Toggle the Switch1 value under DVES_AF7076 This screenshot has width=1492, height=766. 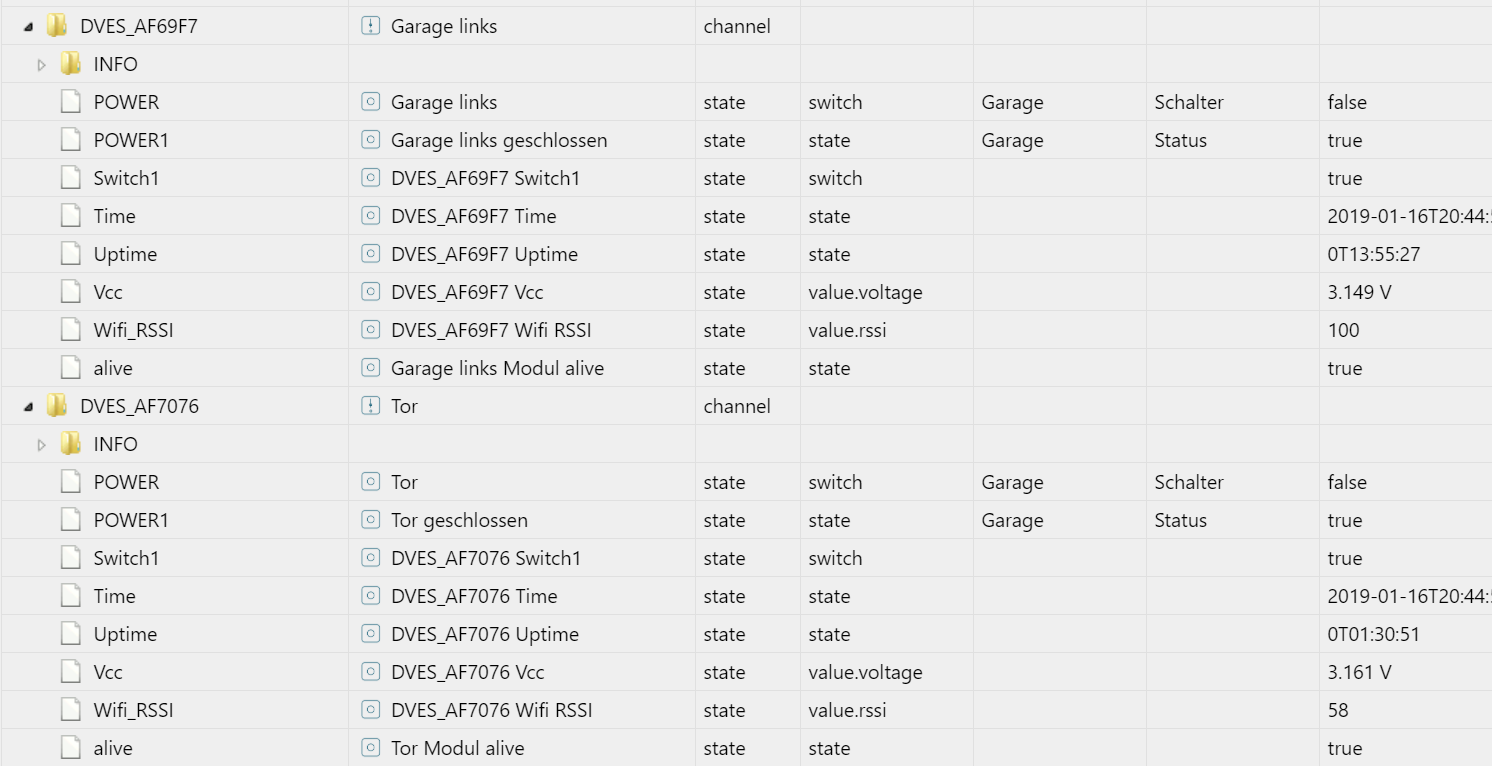tap(1345, 558)
